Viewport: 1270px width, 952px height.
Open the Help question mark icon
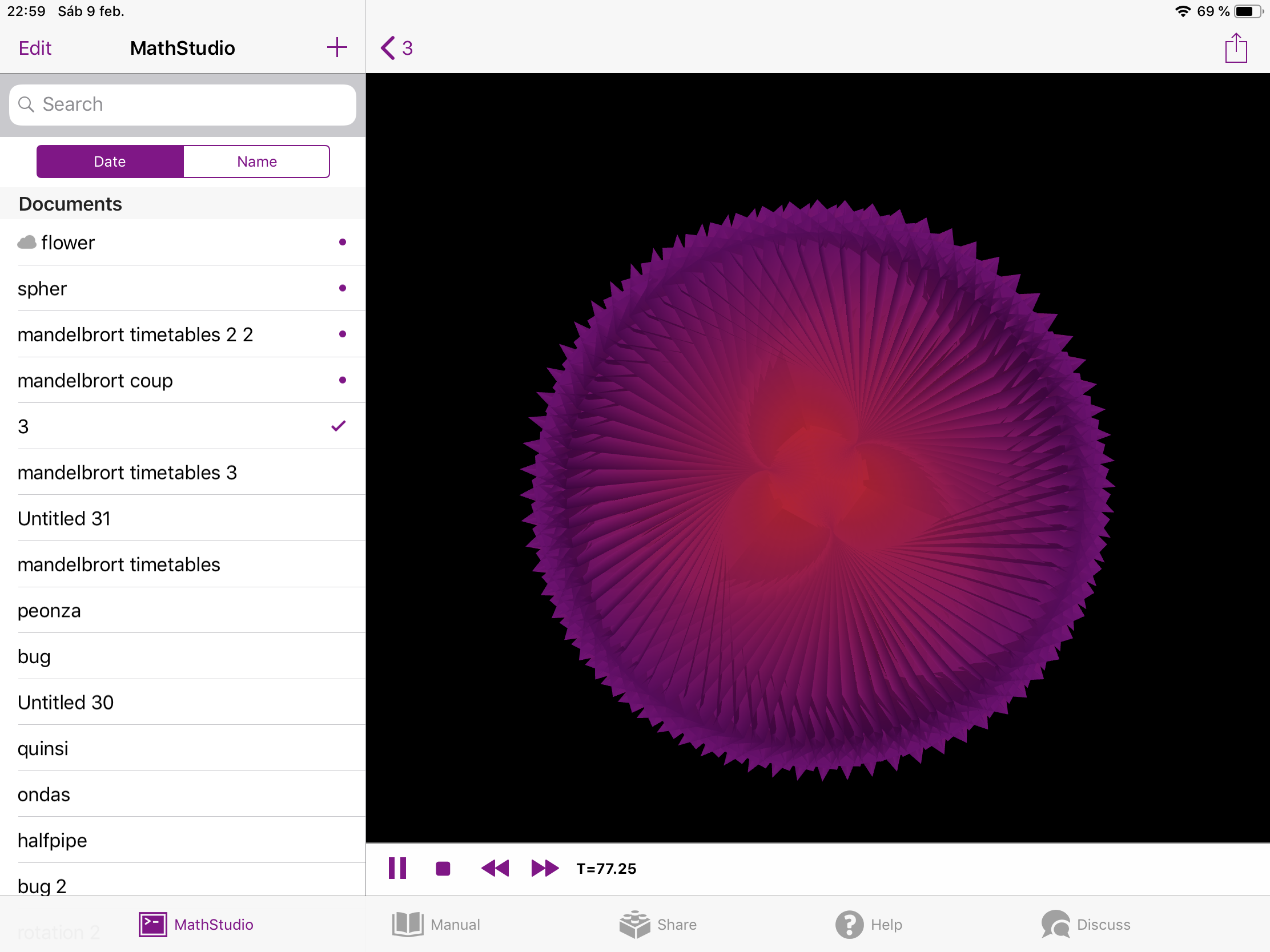tap(849, 925)
